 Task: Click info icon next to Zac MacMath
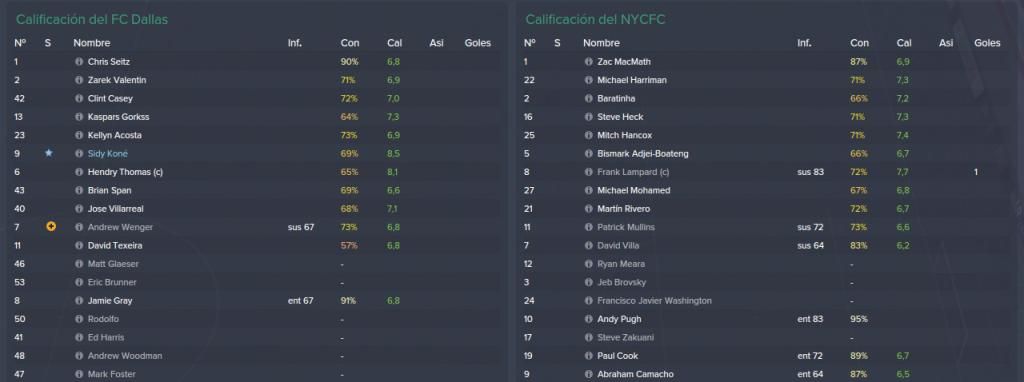[588, 62]
